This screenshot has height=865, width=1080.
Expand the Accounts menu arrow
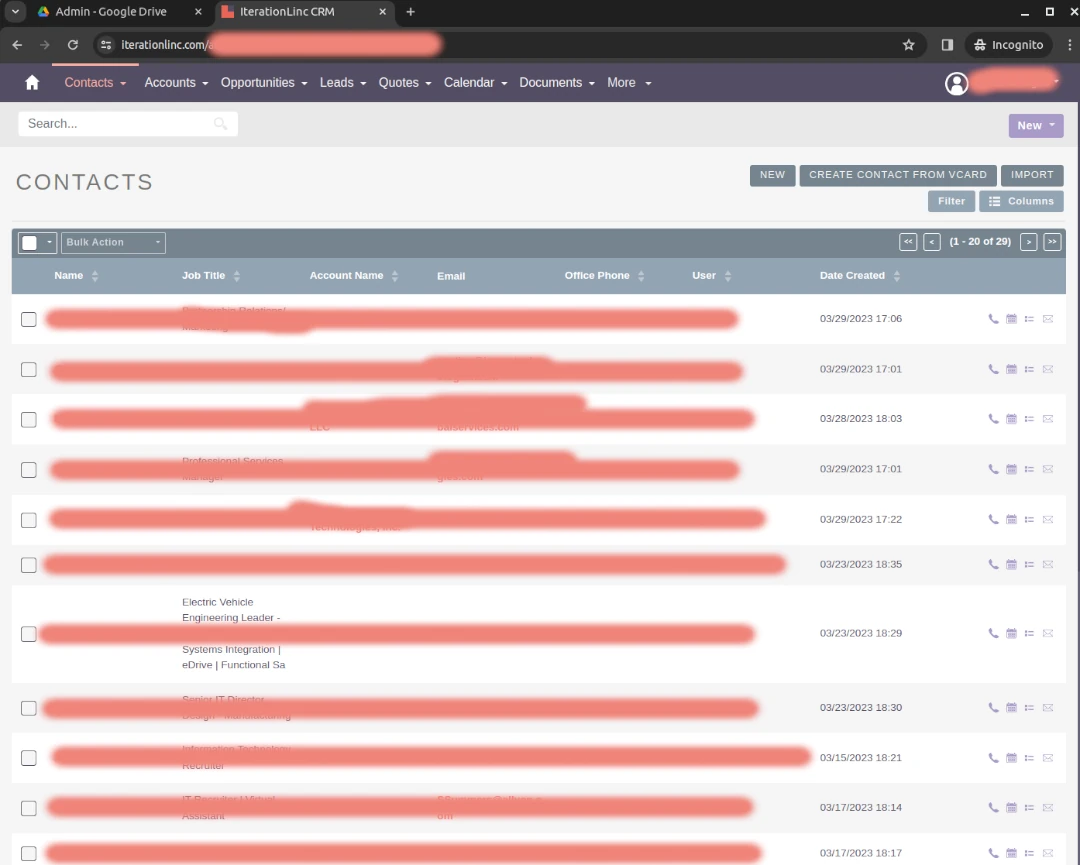click(x=205, y=83)
